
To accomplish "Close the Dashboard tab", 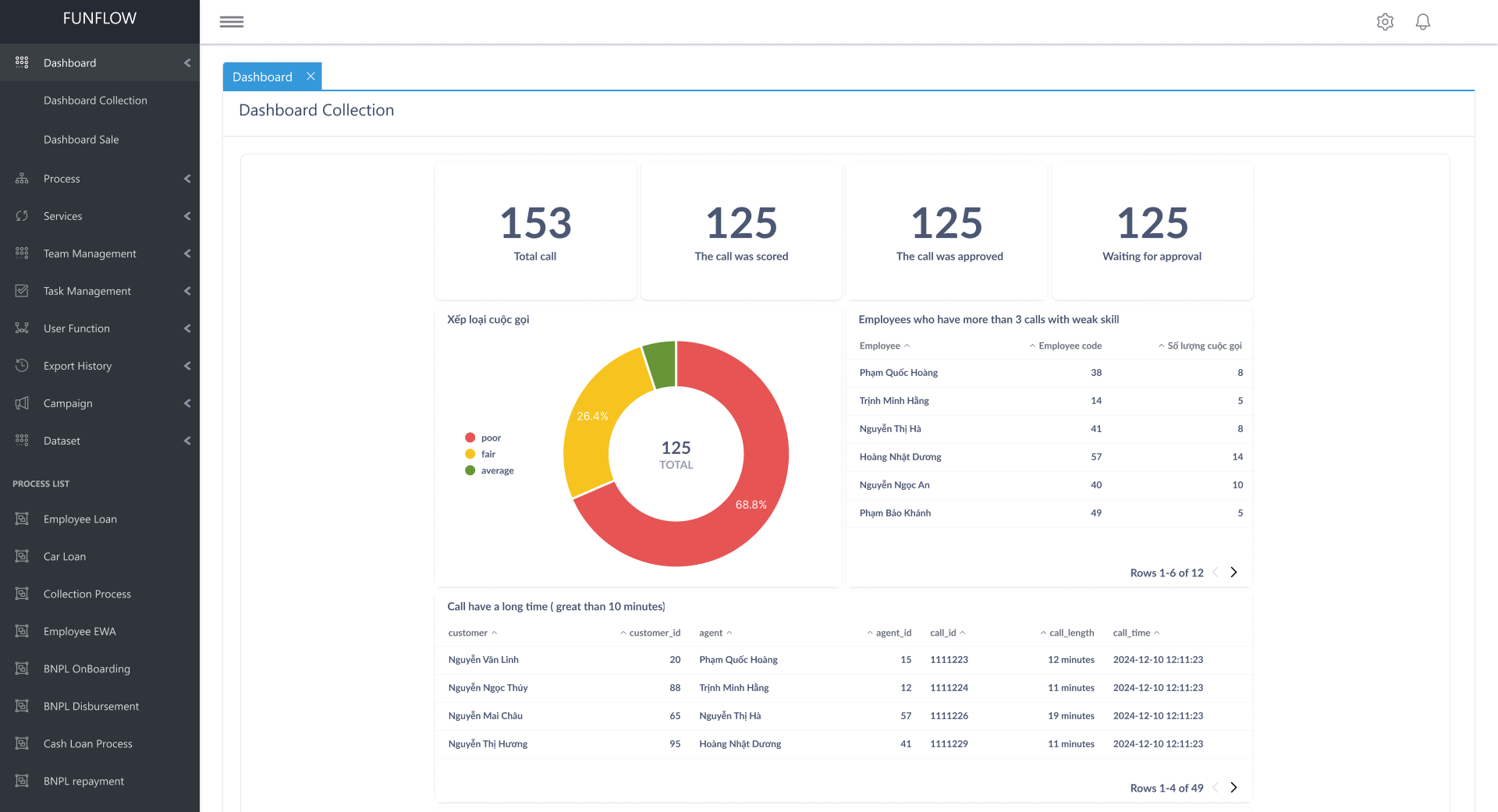I will pos(311,76).
